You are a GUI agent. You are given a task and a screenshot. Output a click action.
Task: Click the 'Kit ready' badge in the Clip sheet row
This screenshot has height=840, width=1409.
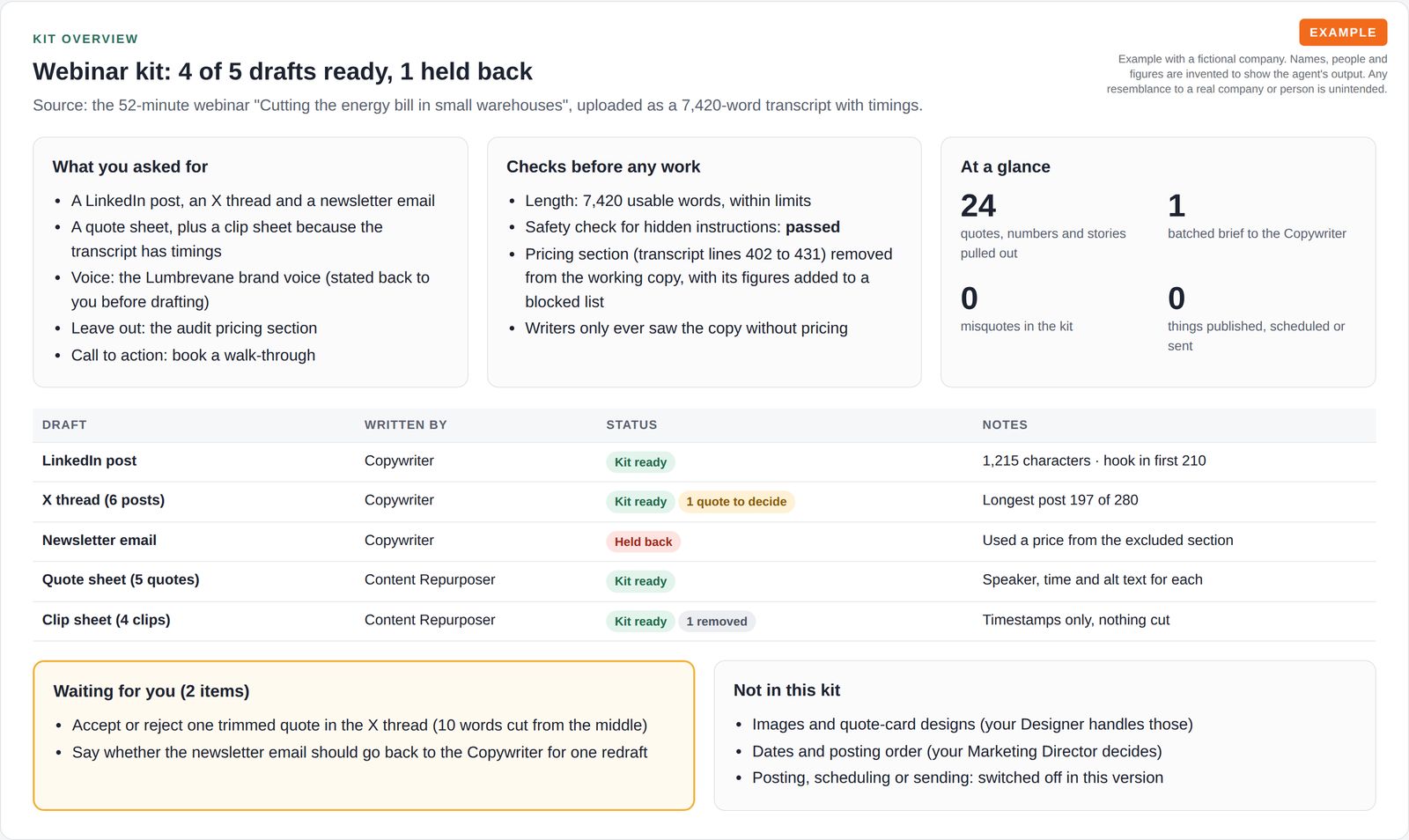pyautogui.click(x=640, y=622)
